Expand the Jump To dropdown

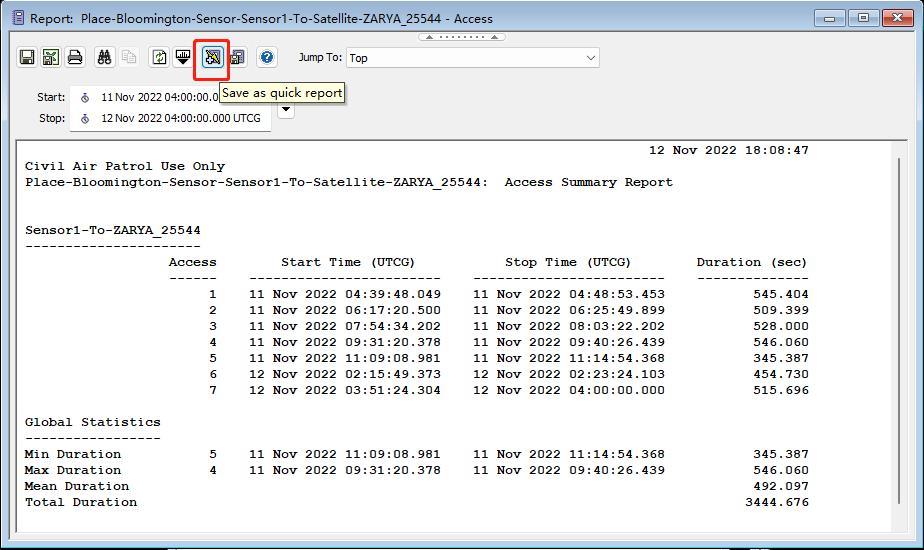click(589, 58)
